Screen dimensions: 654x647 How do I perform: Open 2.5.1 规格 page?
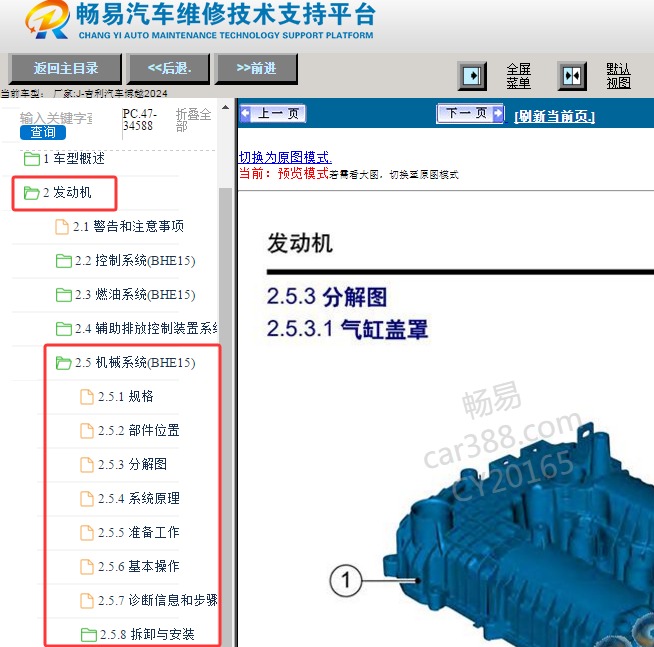tap(126, 397)
